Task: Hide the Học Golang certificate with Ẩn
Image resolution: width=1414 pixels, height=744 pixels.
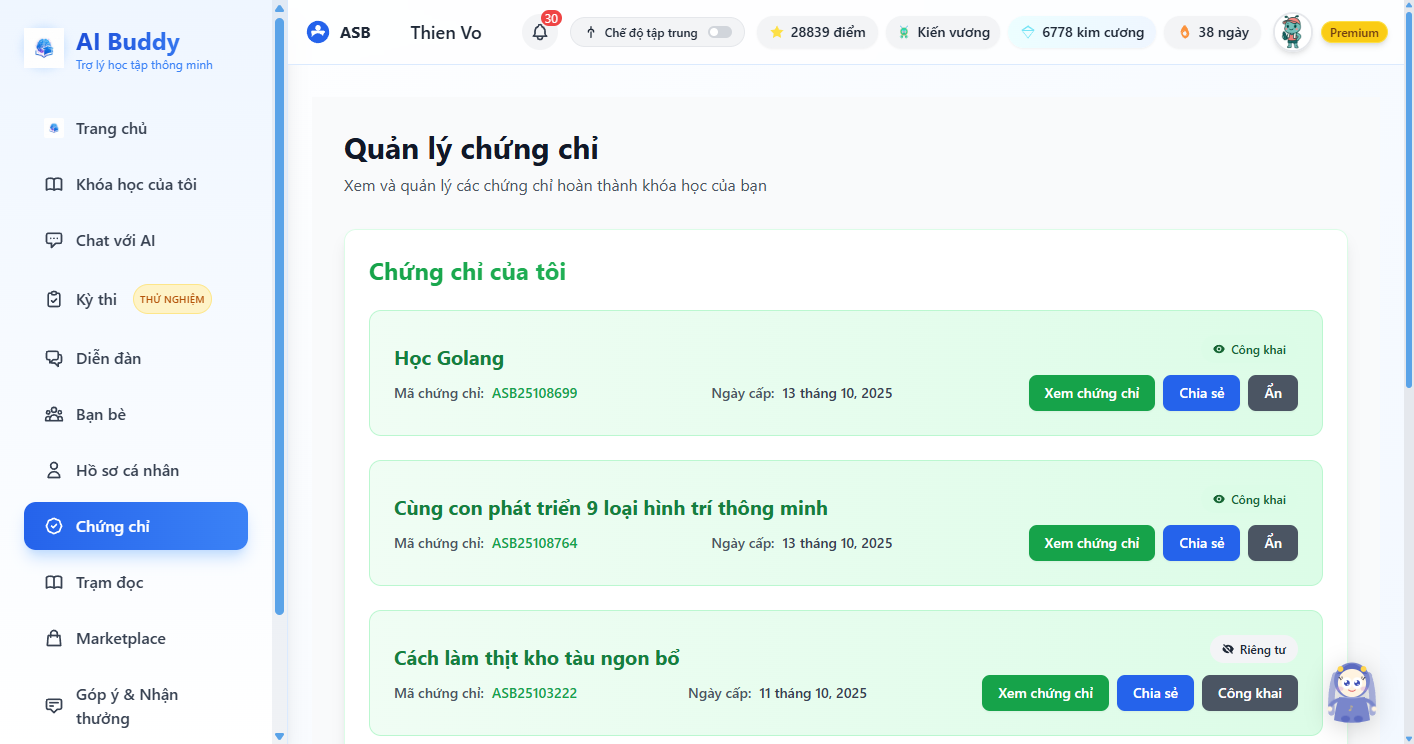Action: [1273, 393]
